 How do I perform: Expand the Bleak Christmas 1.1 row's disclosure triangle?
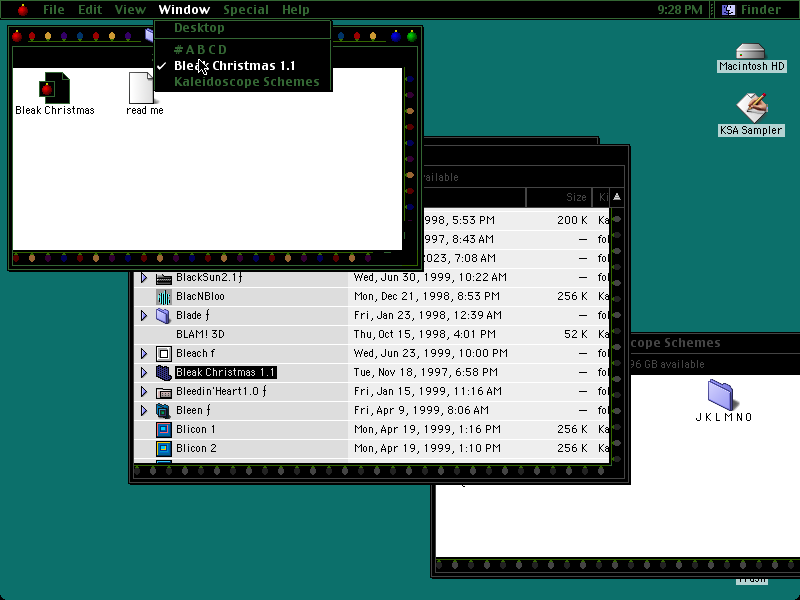click(144, 372)
